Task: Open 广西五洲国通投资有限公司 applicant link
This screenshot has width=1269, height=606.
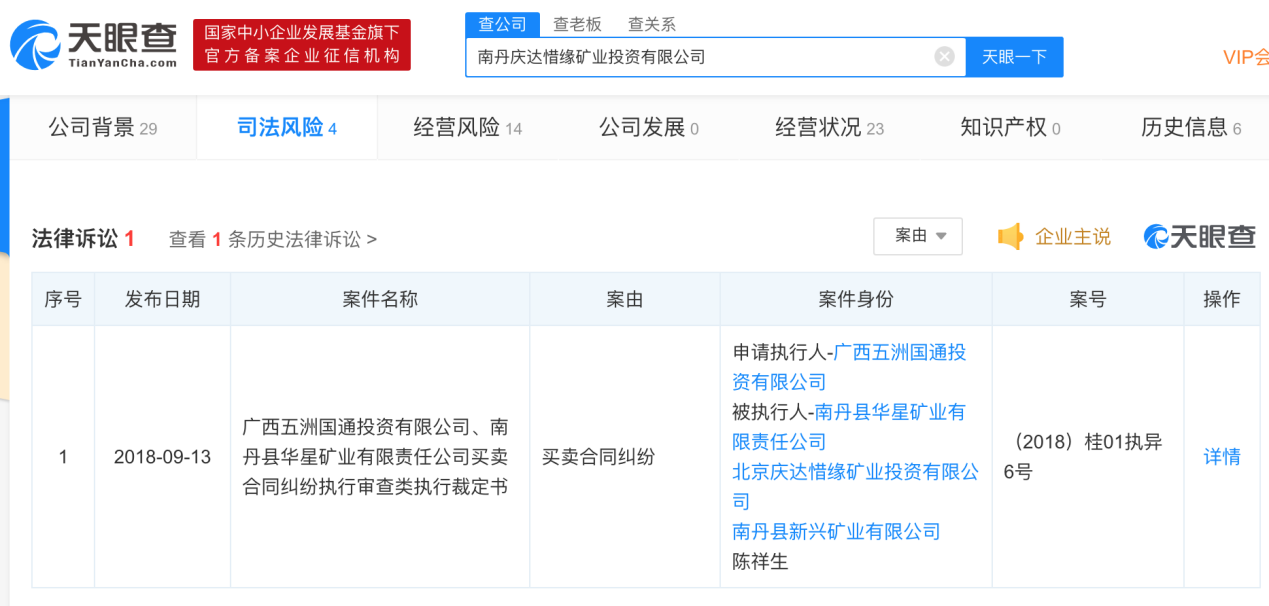Action: (x=849, y=367)
